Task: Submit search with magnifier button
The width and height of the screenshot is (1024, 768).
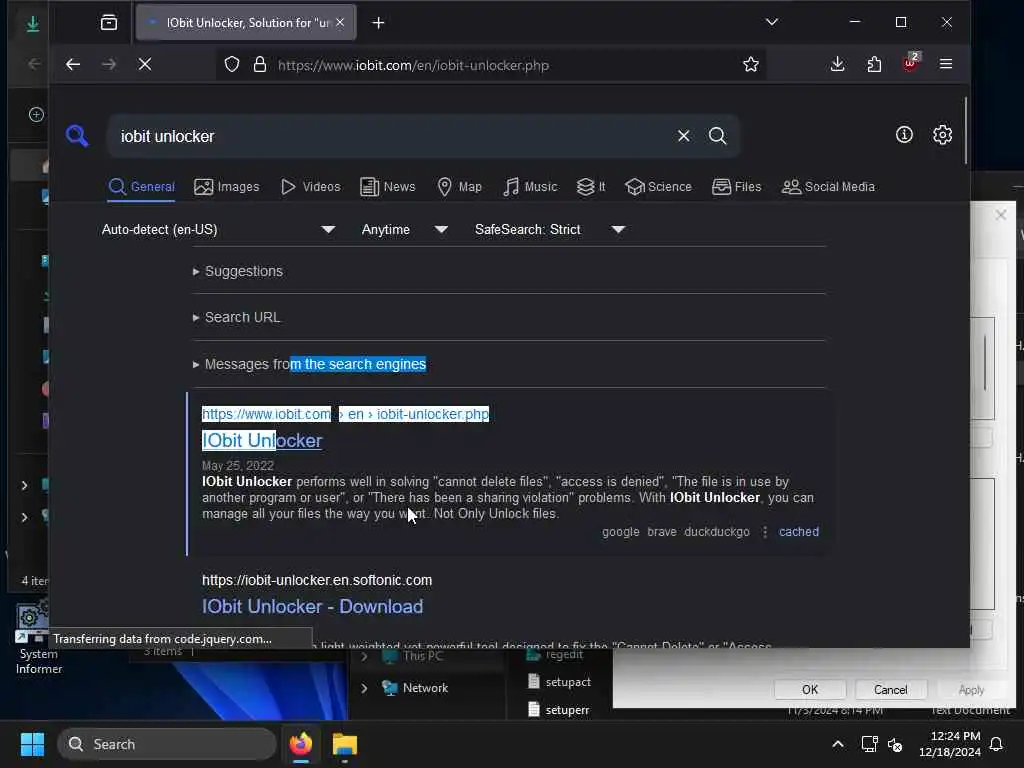Action: [718, 136]
